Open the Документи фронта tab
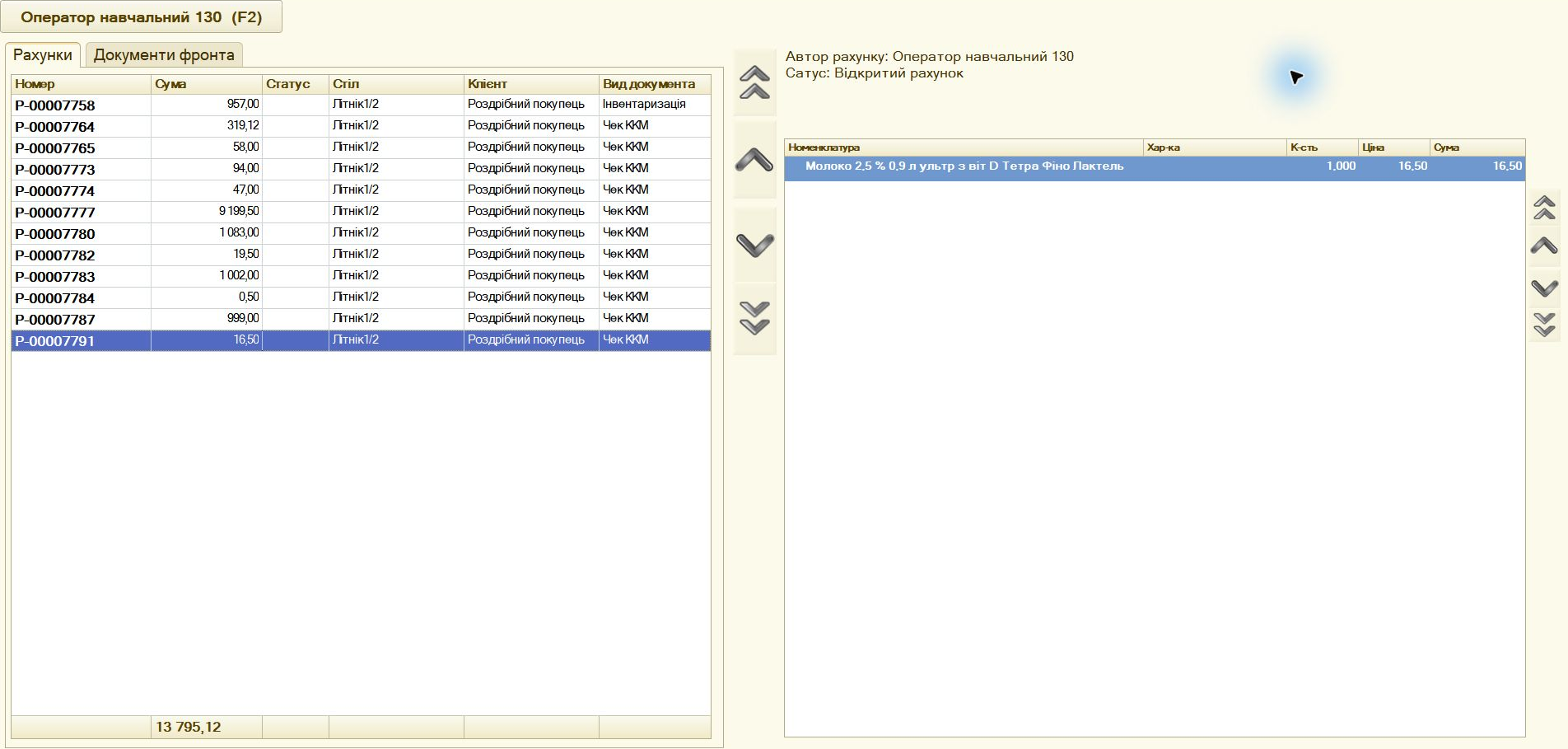Screen dimensions: 1568x749 [164, 55]
